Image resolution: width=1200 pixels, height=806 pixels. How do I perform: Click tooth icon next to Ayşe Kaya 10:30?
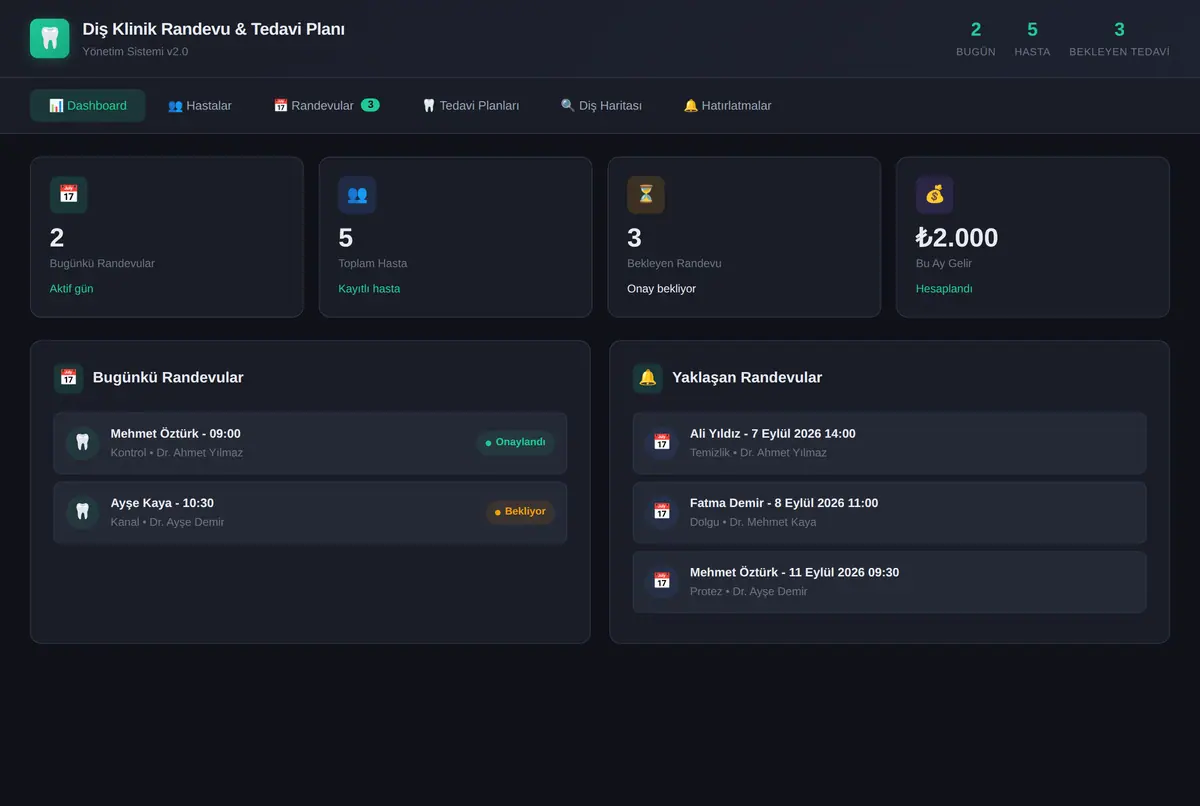[82, 512]
